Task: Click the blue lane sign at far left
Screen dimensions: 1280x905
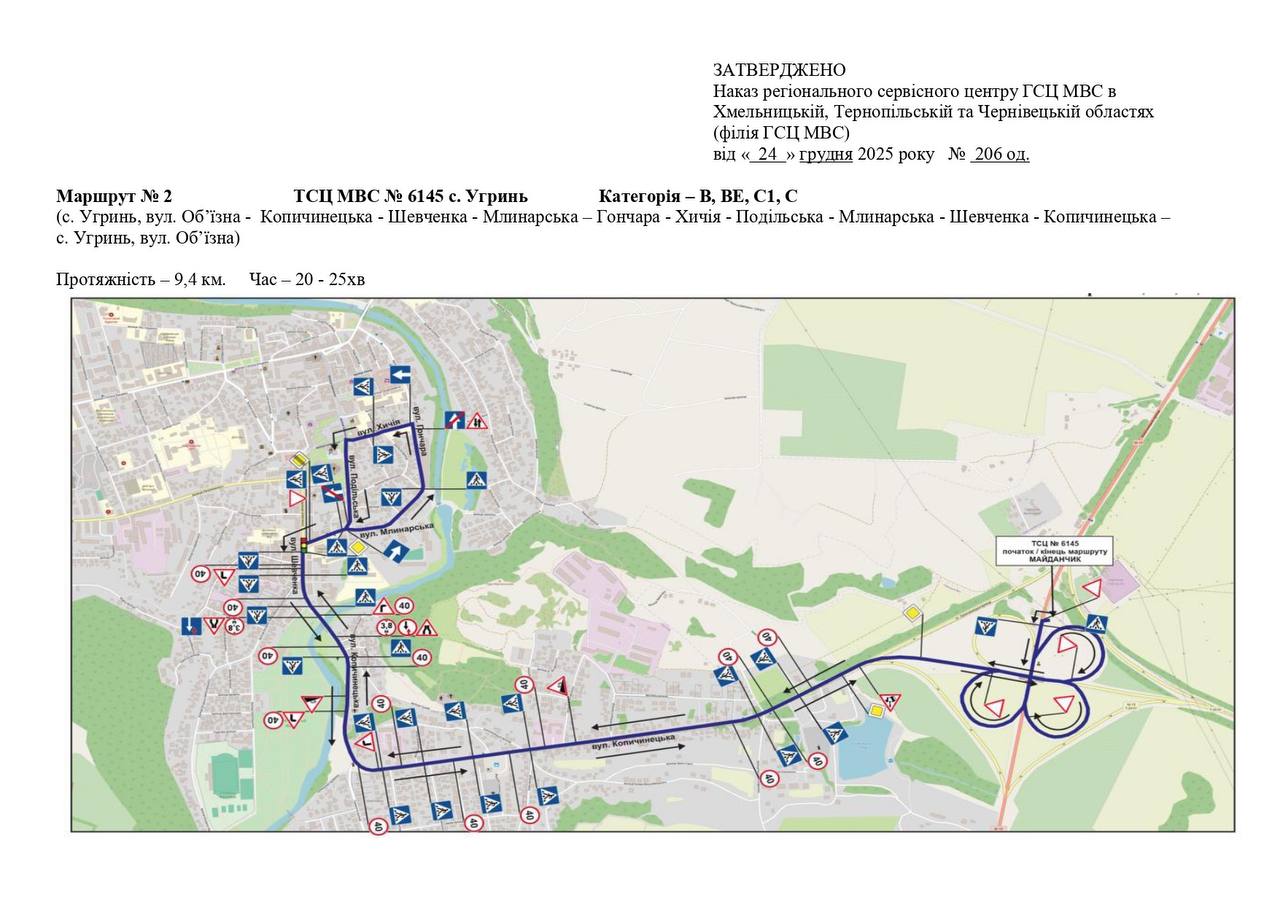Action: (x=189, y=626)
